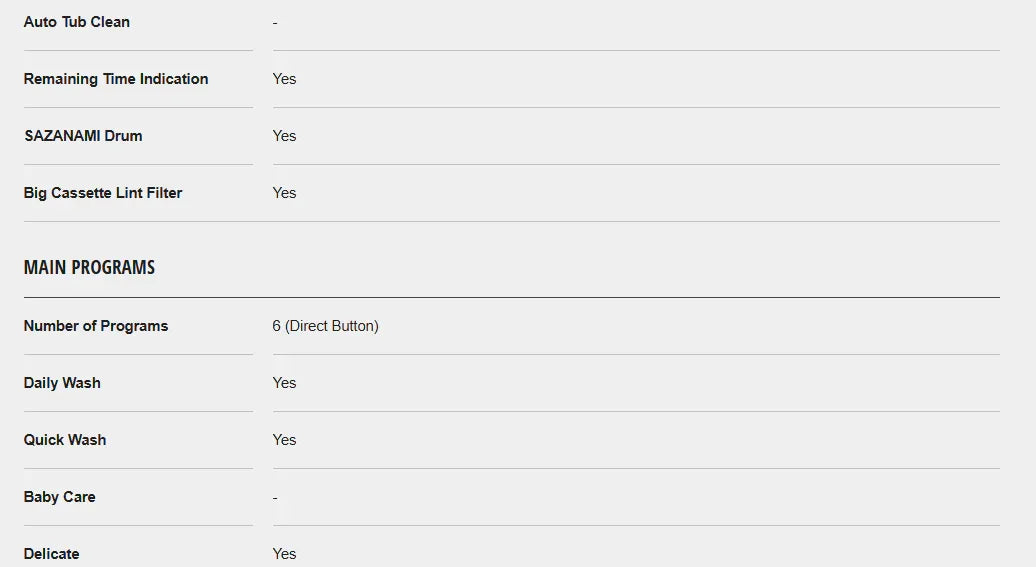Click the Yes value for Daily Wash
The image size is (1036, 567).
tap(284, 383)
